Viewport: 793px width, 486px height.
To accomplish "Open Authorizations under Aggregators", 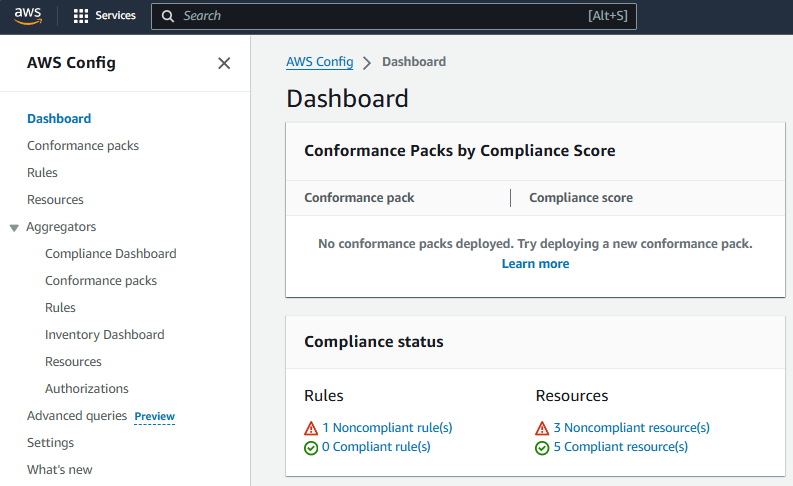I will 87,388.
